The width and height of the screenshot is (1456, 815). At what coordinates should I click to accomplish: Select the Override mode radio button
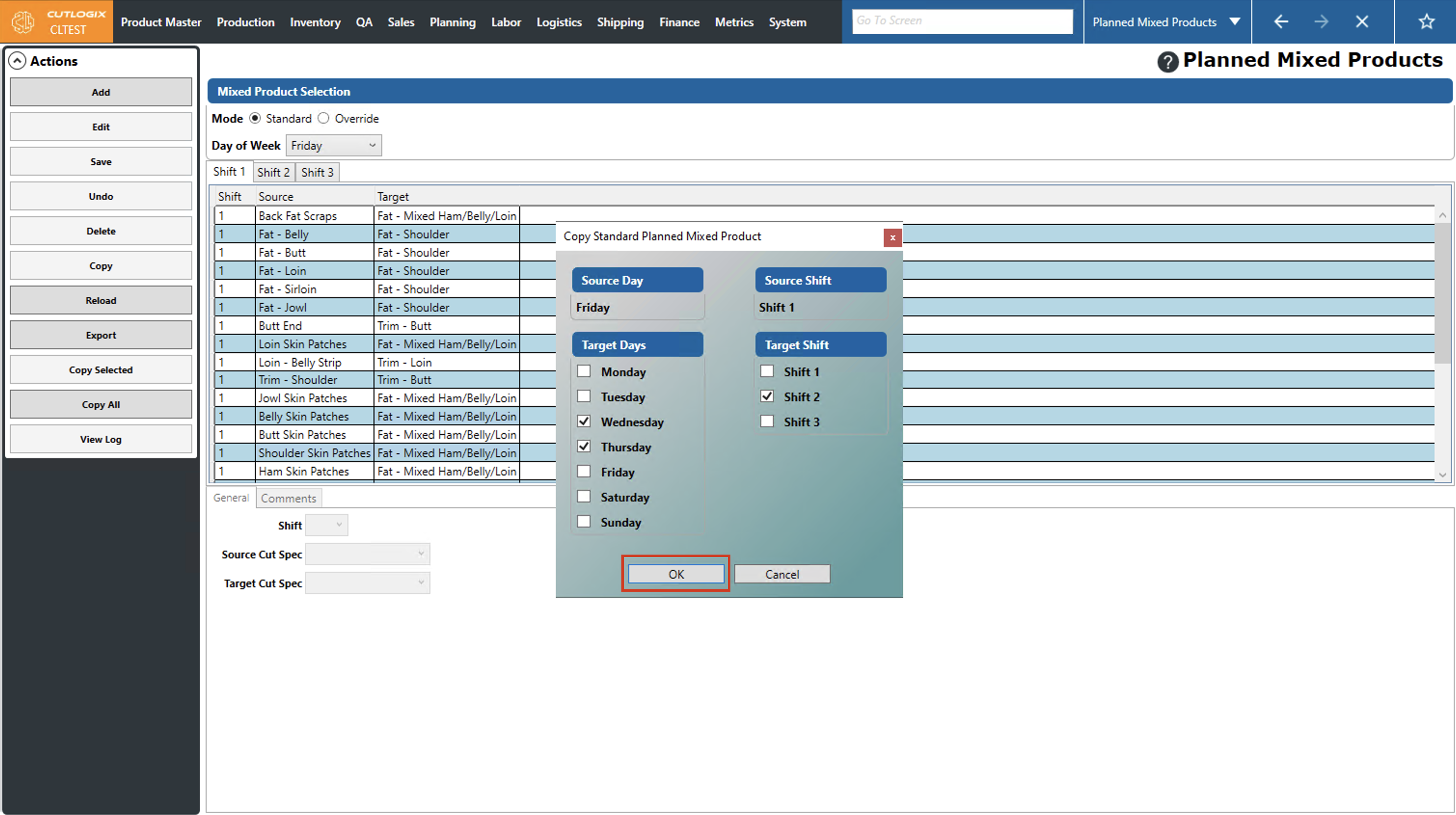[323, 118]
